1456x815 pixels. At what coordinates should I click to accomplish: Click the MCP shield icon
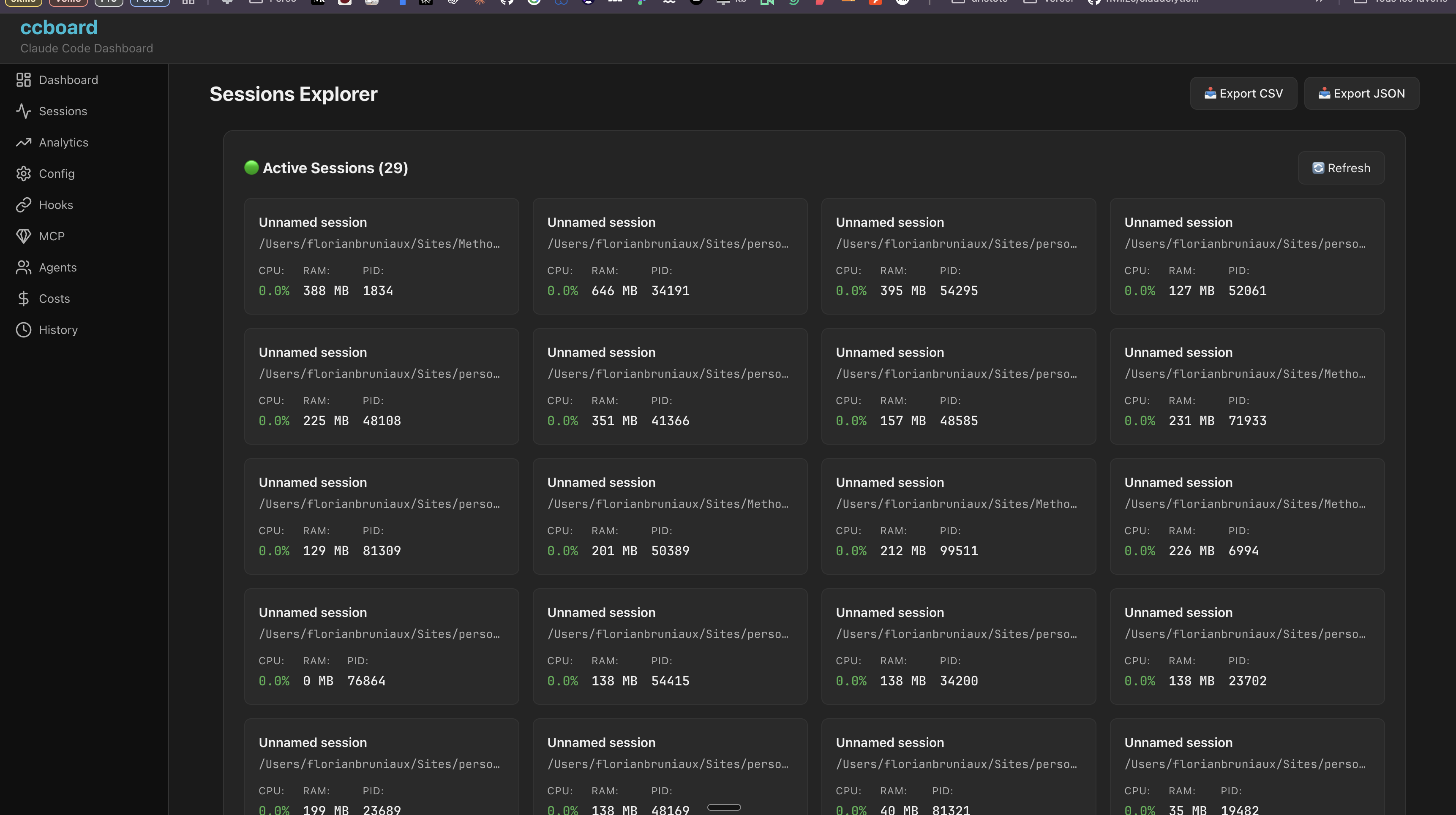[23, 236]
